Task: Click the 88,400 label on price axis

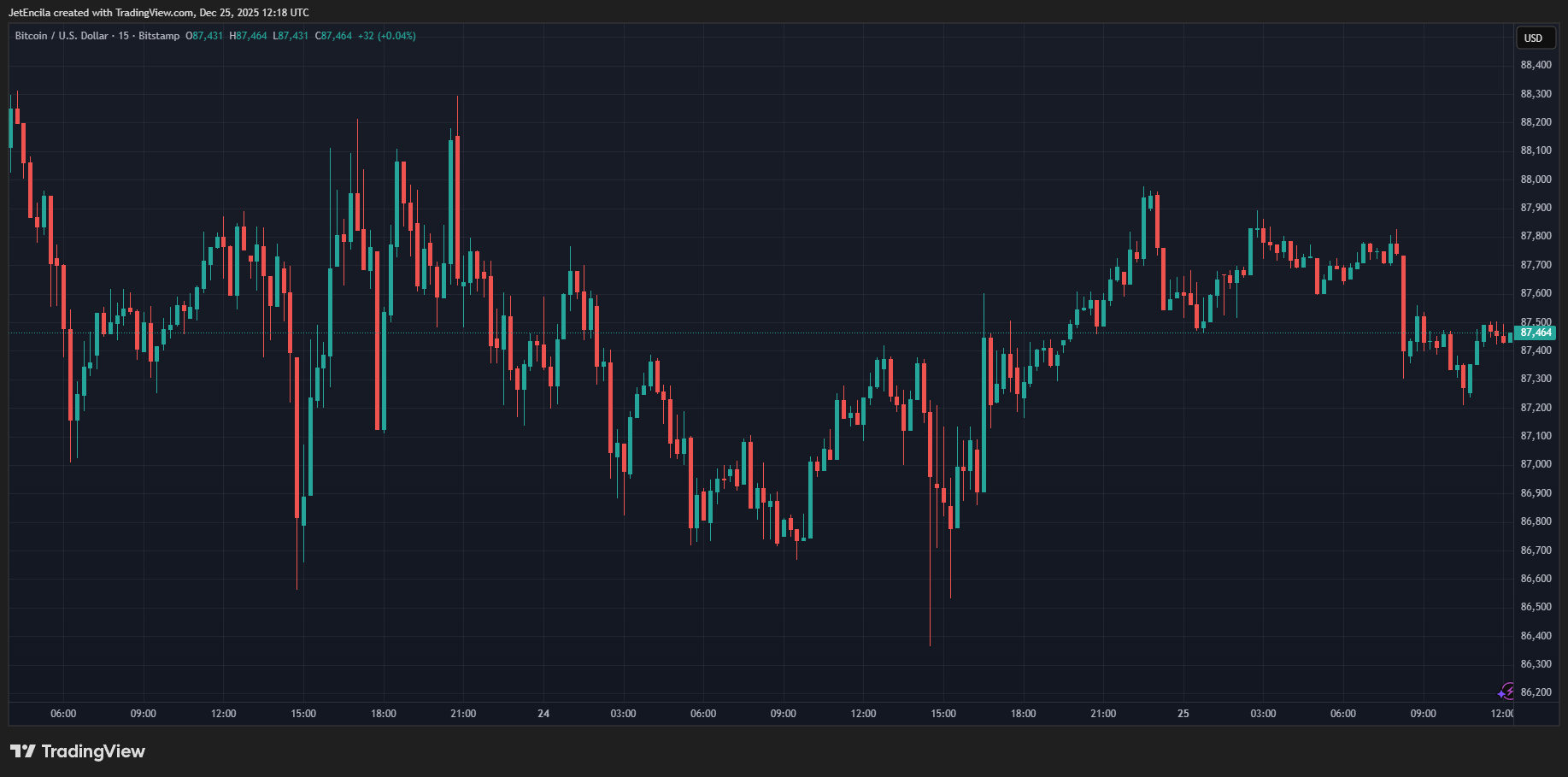Action: point(1536,65)
